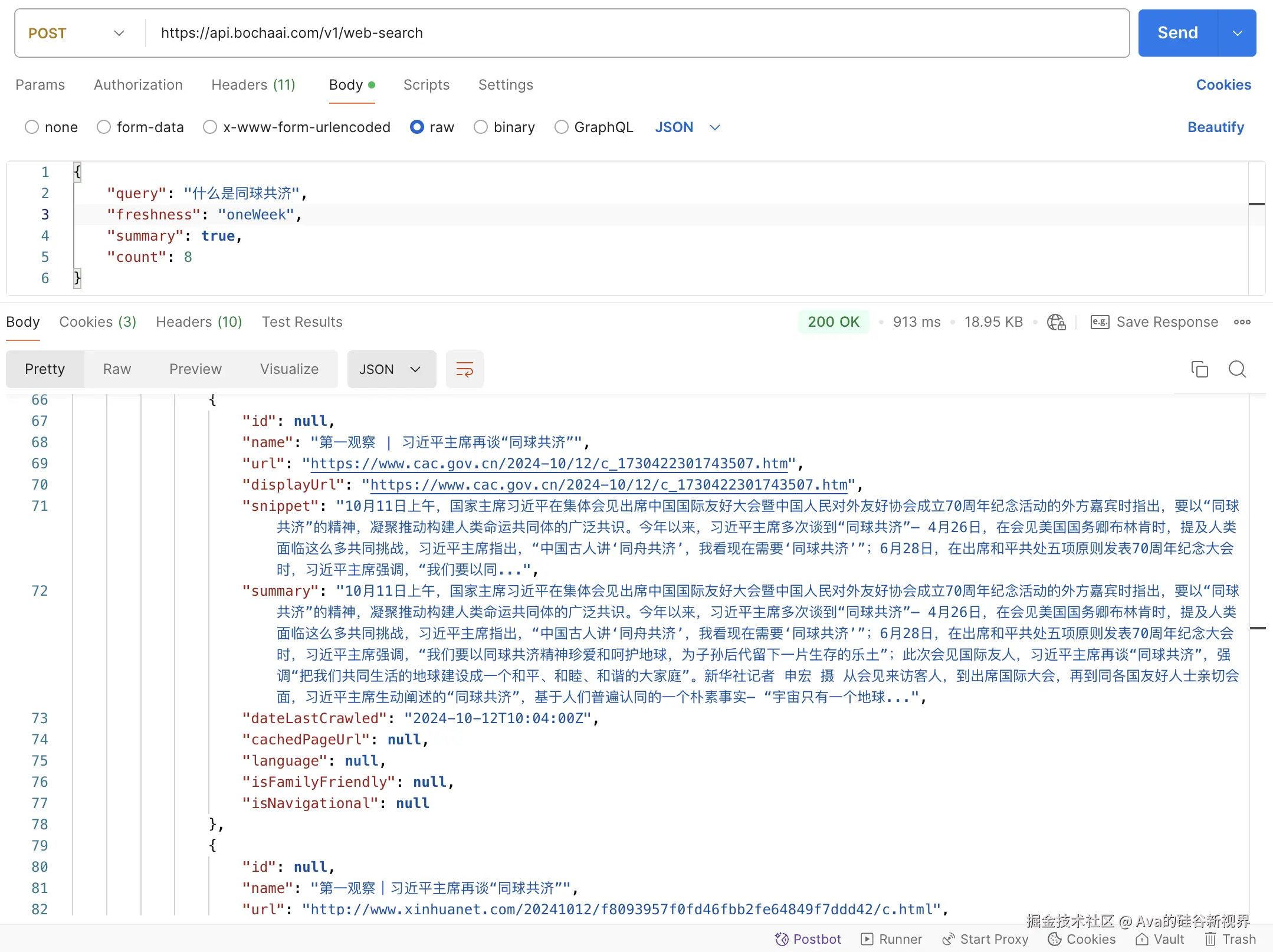
Task: Expand the Send button arrow dropdown
Action: (x=1238, y=33)
